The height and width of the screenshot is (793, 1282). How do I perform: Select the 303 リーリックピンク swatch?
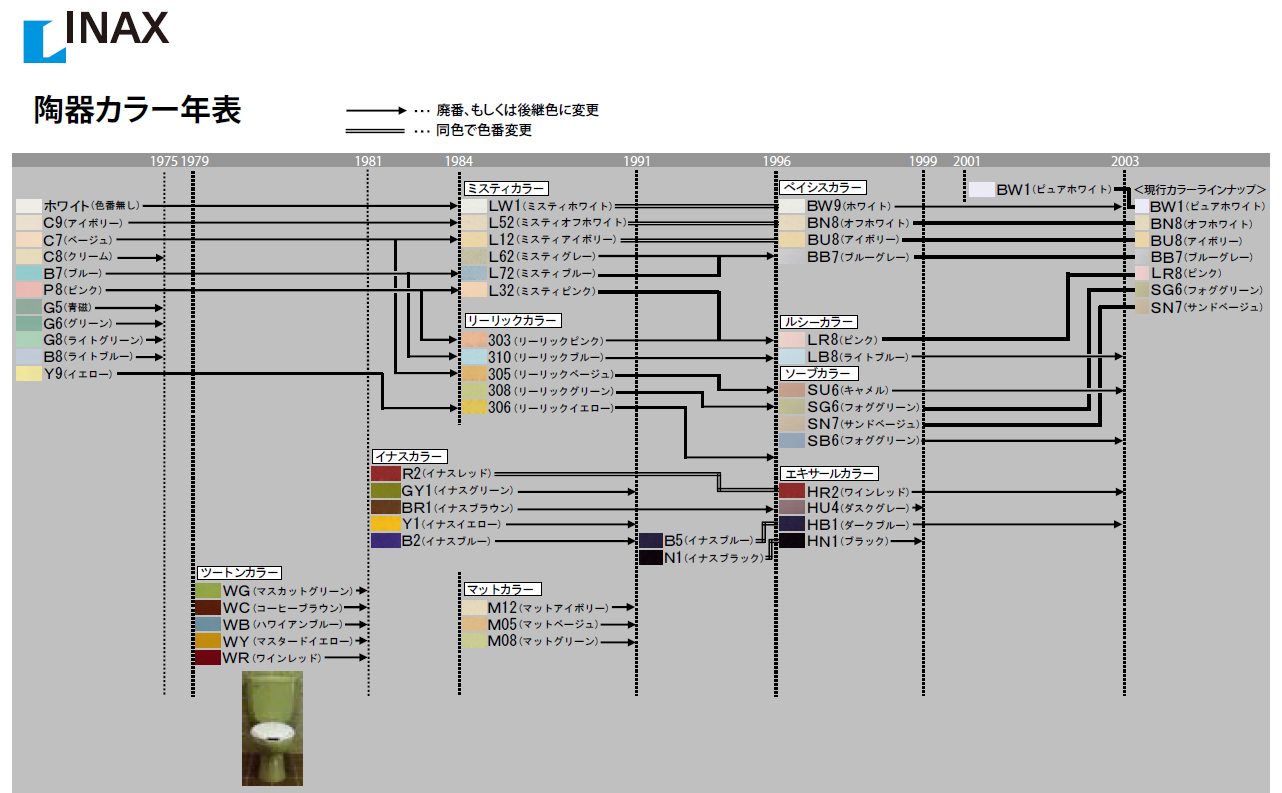pos(474,340)
